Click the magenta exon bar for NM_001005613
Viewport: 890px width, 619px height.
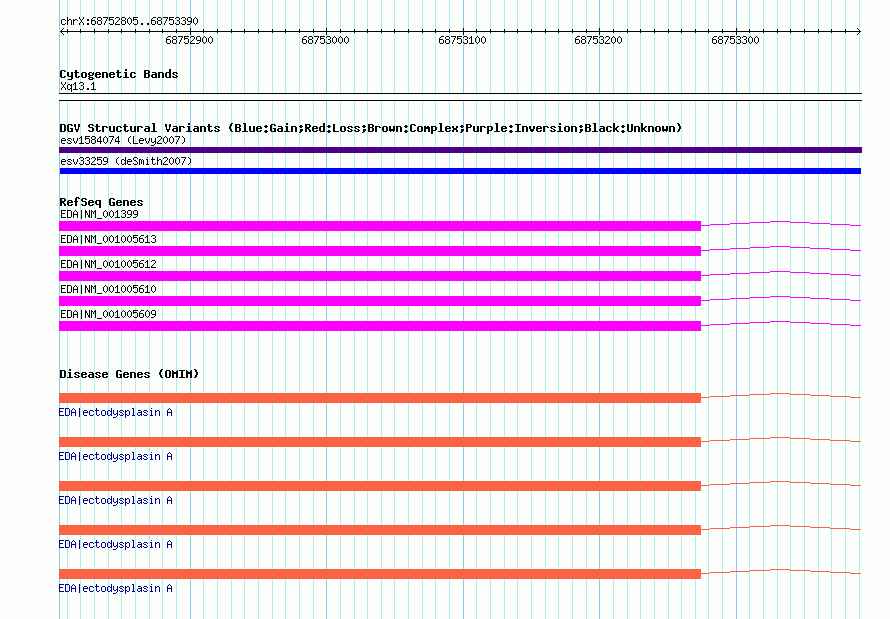pos(380,251)
